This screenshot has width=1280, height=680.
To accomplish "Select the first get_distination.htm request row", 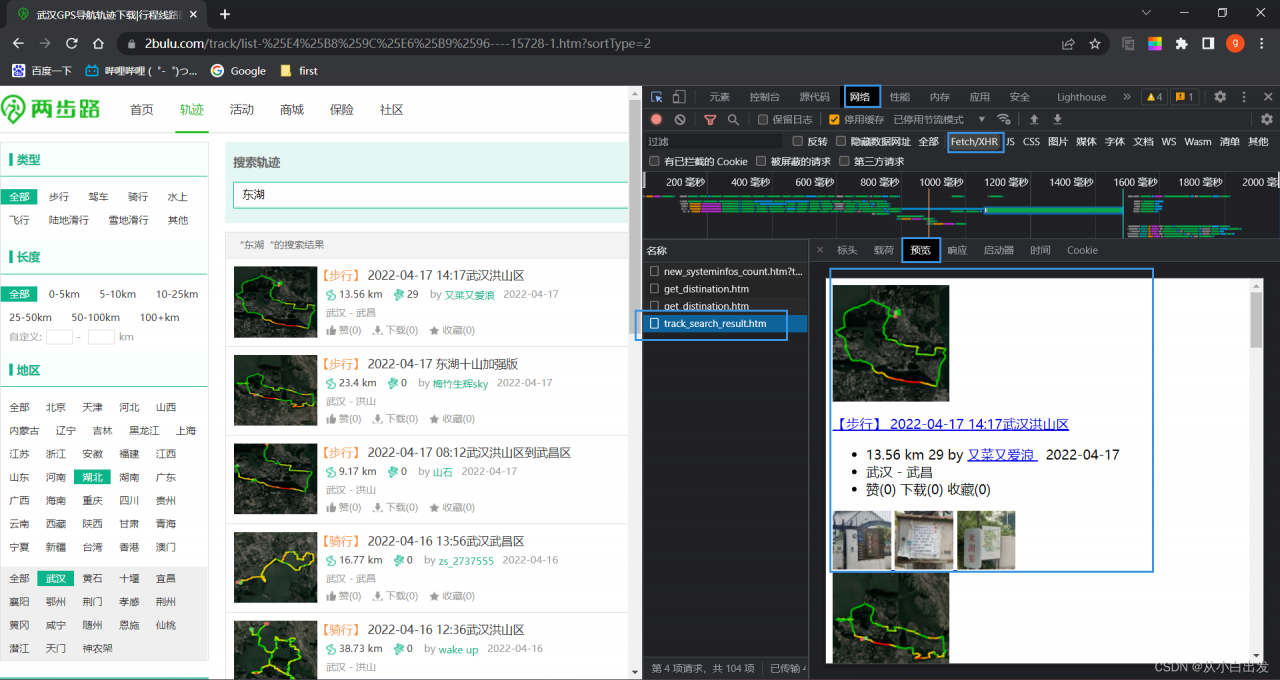I will (726, 289).
